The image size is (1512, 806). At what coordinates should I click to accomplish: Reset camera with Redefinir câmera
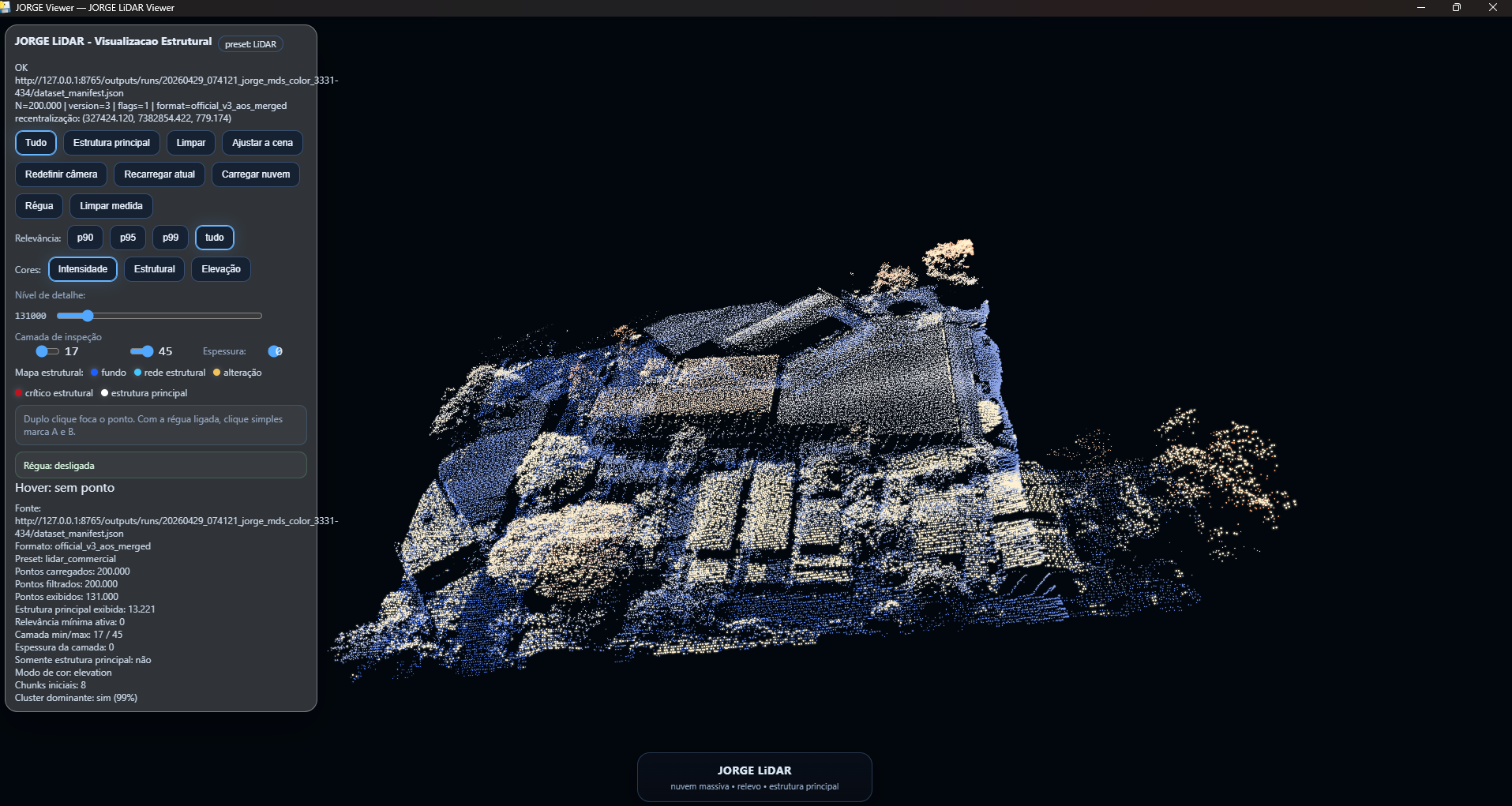pos(61,174)
